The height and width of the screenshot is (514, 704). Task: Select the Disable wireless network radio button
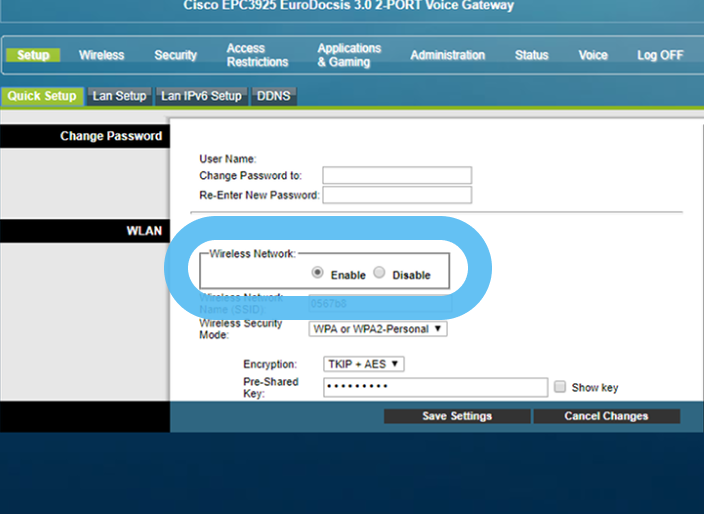click(379, 273)
